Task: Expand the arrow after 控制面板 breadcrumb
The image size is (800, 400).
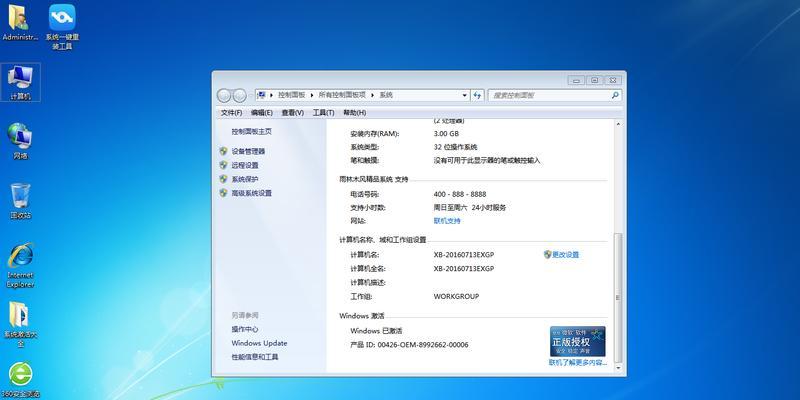Action: point(312,95)
